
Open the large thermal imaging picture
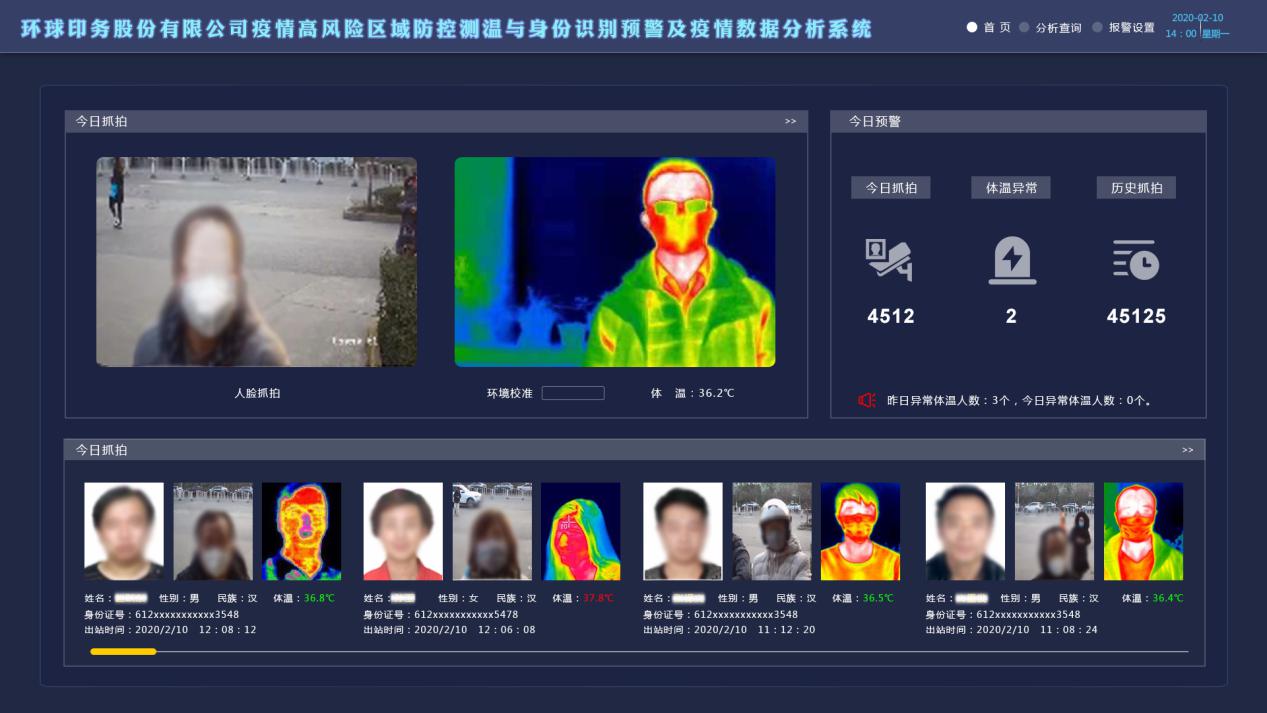(x=615, y=262)
